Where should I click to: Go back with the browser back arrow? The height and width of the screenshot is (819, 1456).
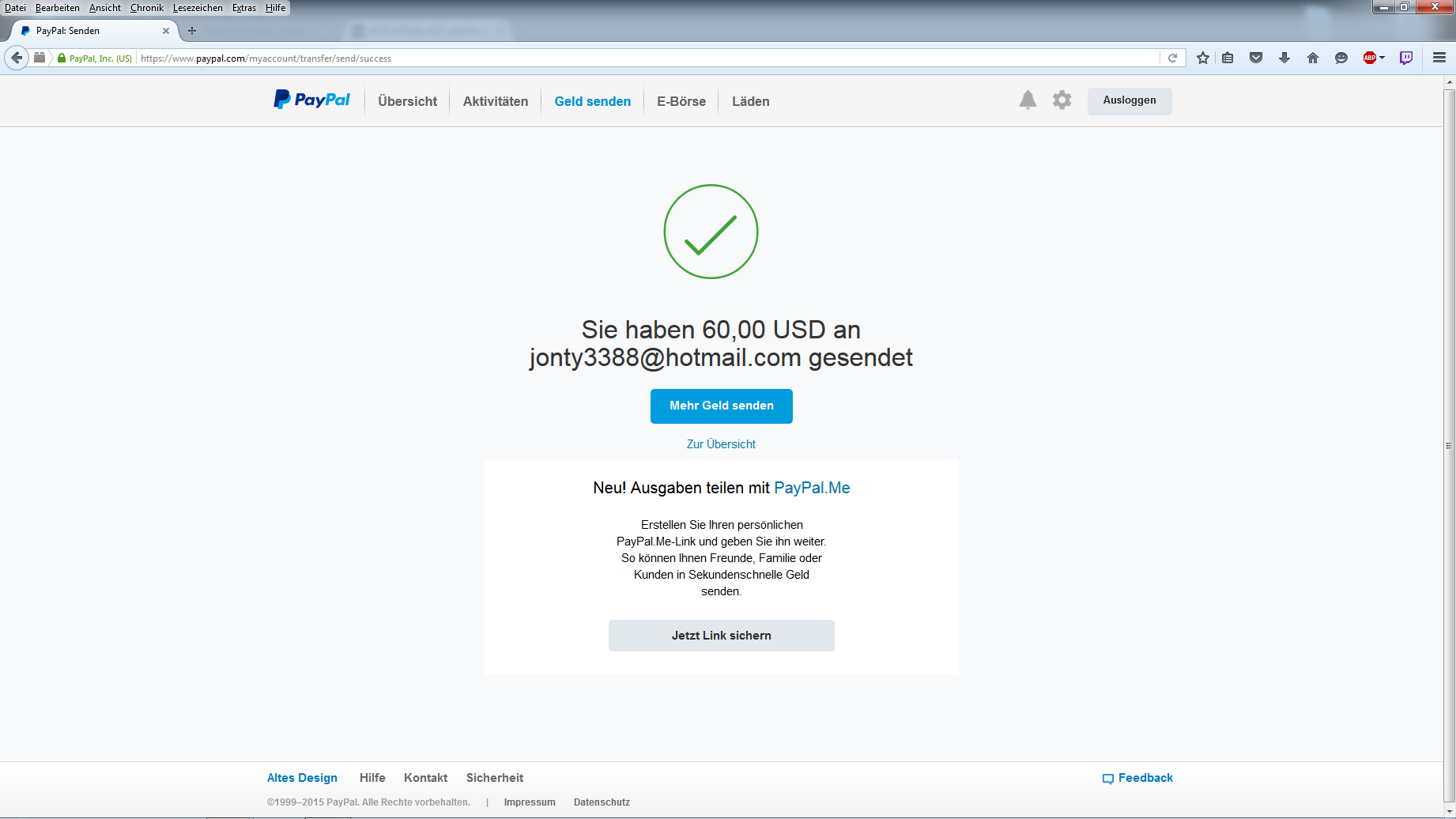click(x=17, y=58)
